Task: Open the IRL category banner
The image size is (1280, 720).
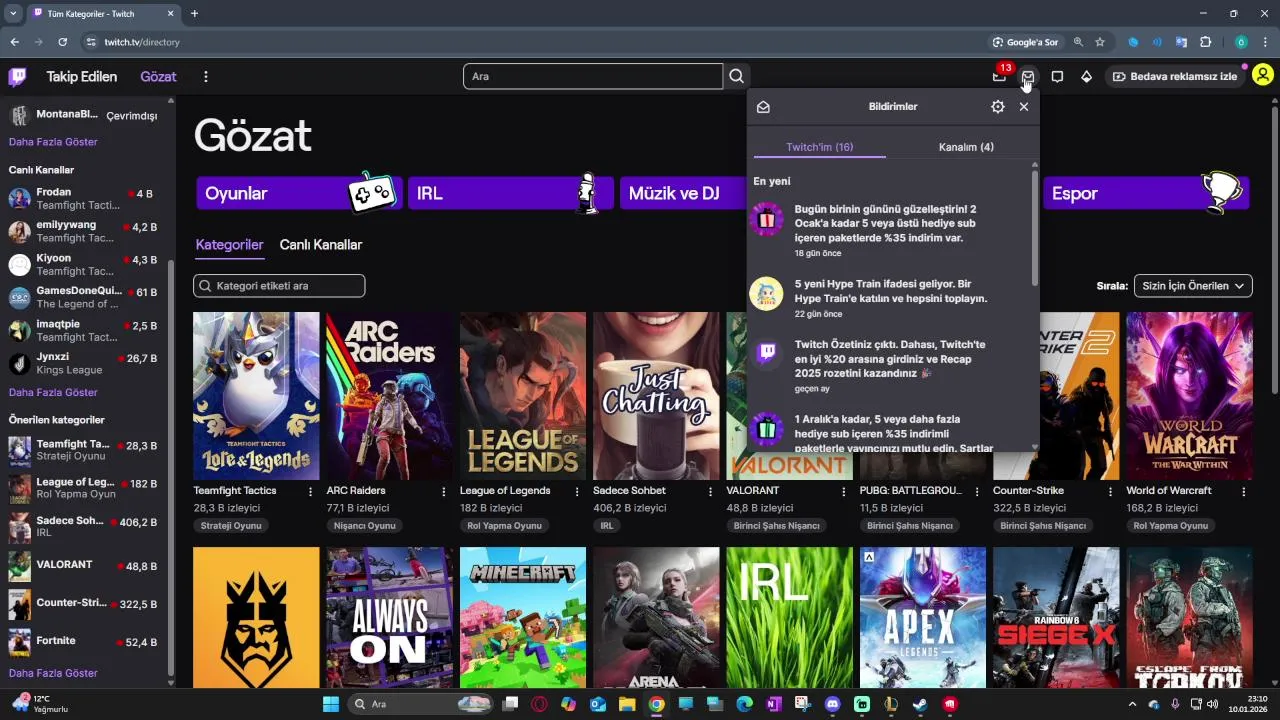Action: tap(511, 193)
